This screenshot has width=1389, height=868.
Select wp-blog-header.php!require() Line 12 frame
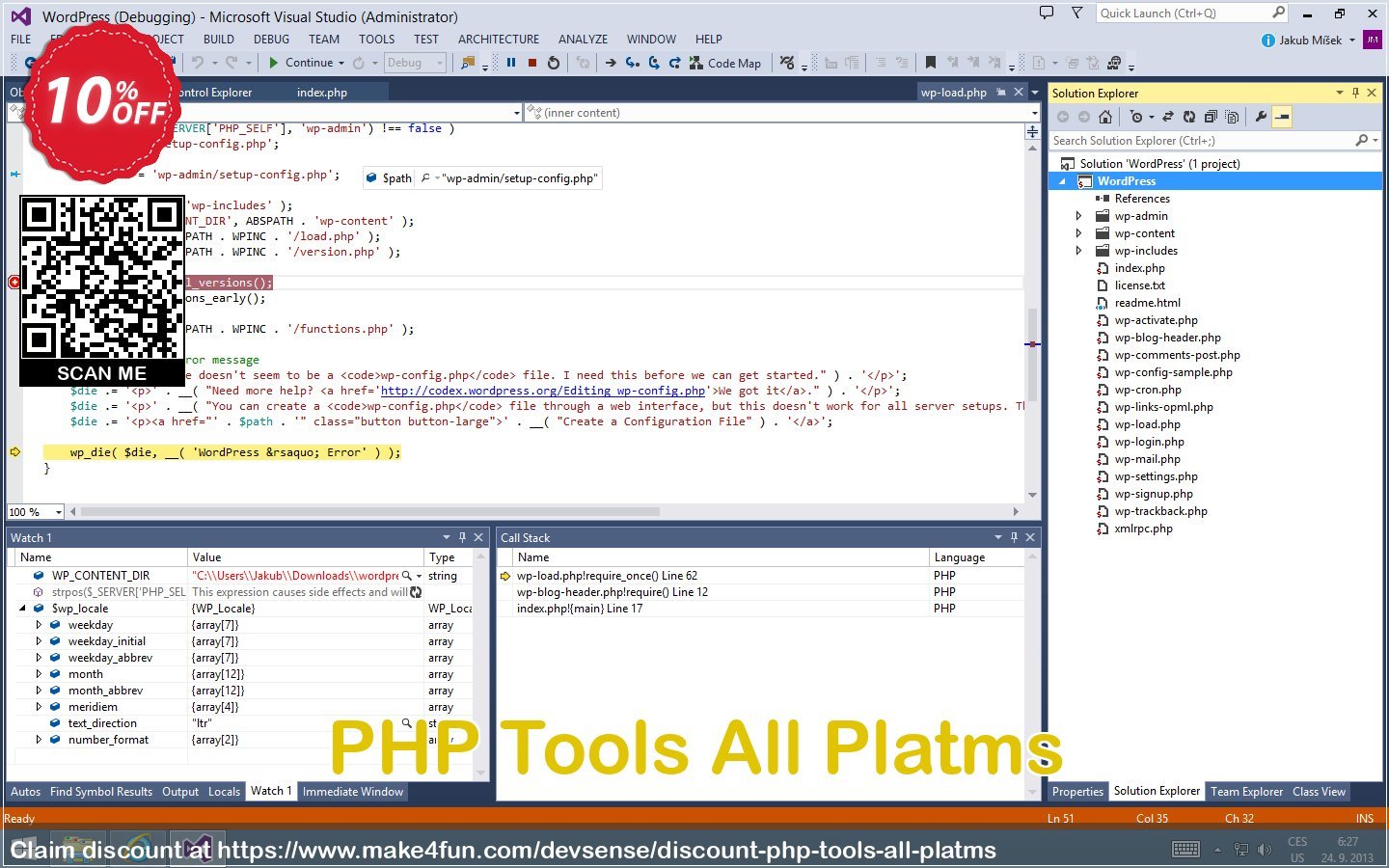[x=613, y=592]
